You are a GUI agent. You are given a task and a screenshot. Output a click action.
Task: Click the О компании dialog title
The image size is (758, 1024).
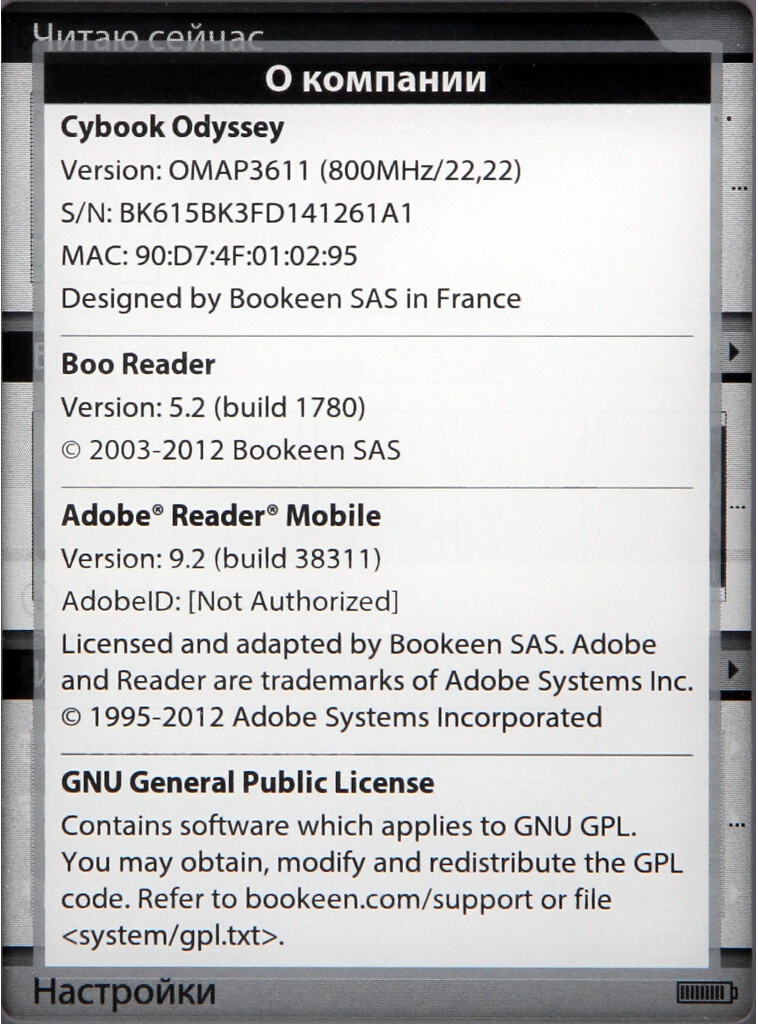click(376, 79)
